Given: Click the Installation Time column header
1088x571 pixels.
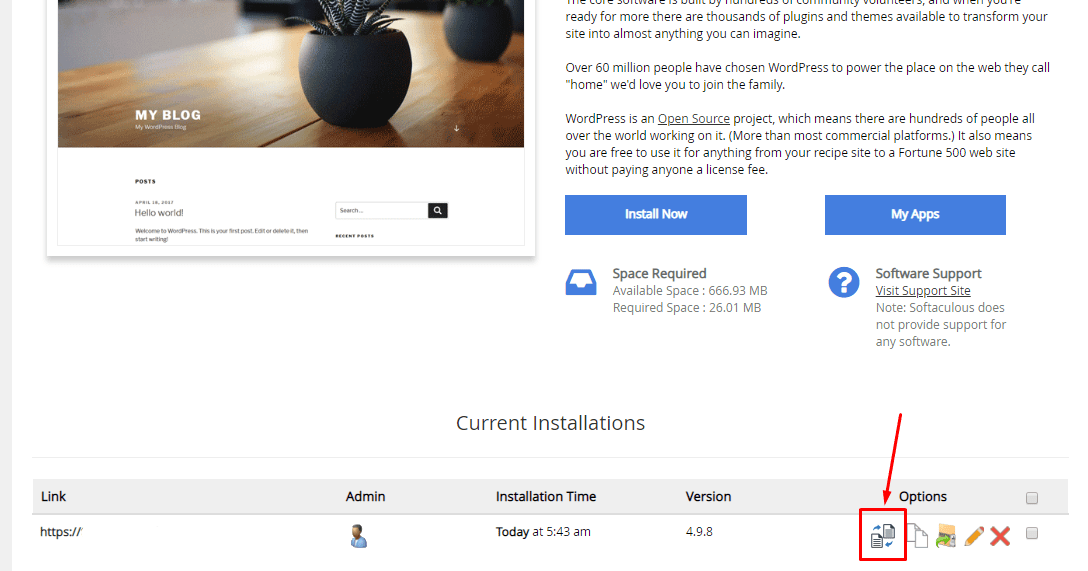Looking at the screenshot, I should pos(545,496).
